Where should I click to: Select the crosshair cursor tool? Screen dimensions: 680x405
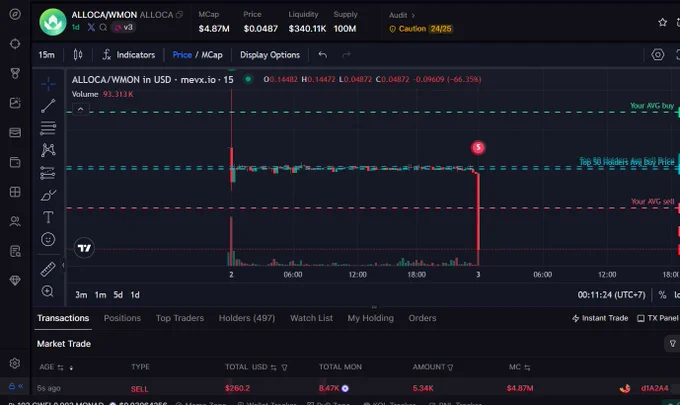click(x=48, y=84)
